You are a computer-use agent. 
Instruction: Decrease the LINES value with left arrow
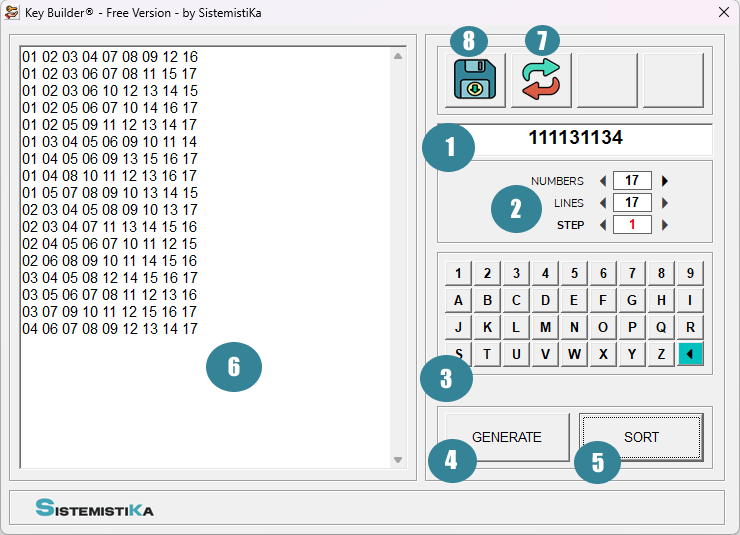coord(602,203)
